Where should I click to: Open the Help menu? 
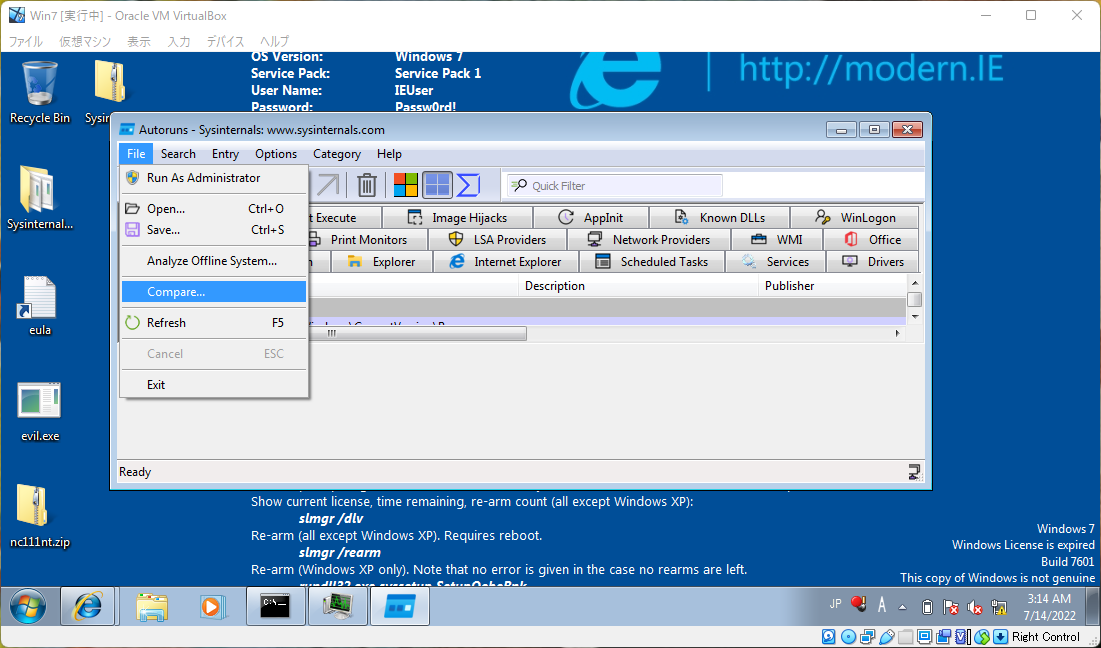tap(389, 154)
